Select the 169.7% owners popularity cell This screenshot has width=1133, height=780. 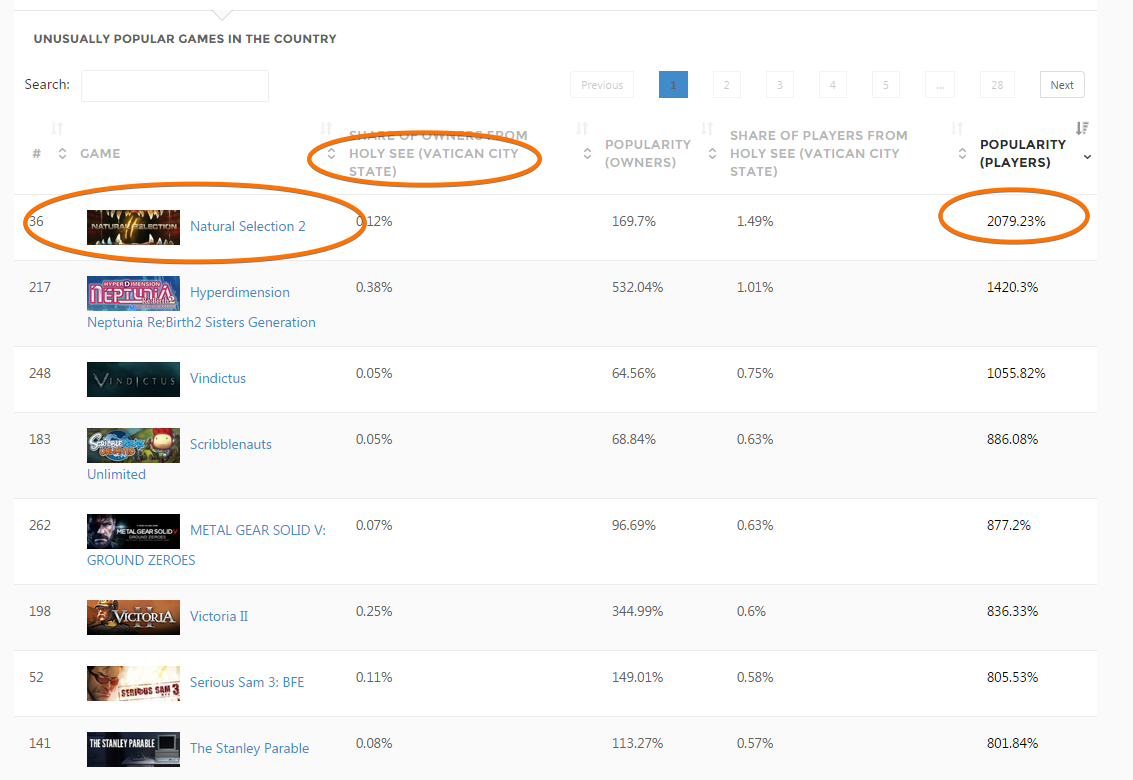pyautogui.click(x=634, y=221)
